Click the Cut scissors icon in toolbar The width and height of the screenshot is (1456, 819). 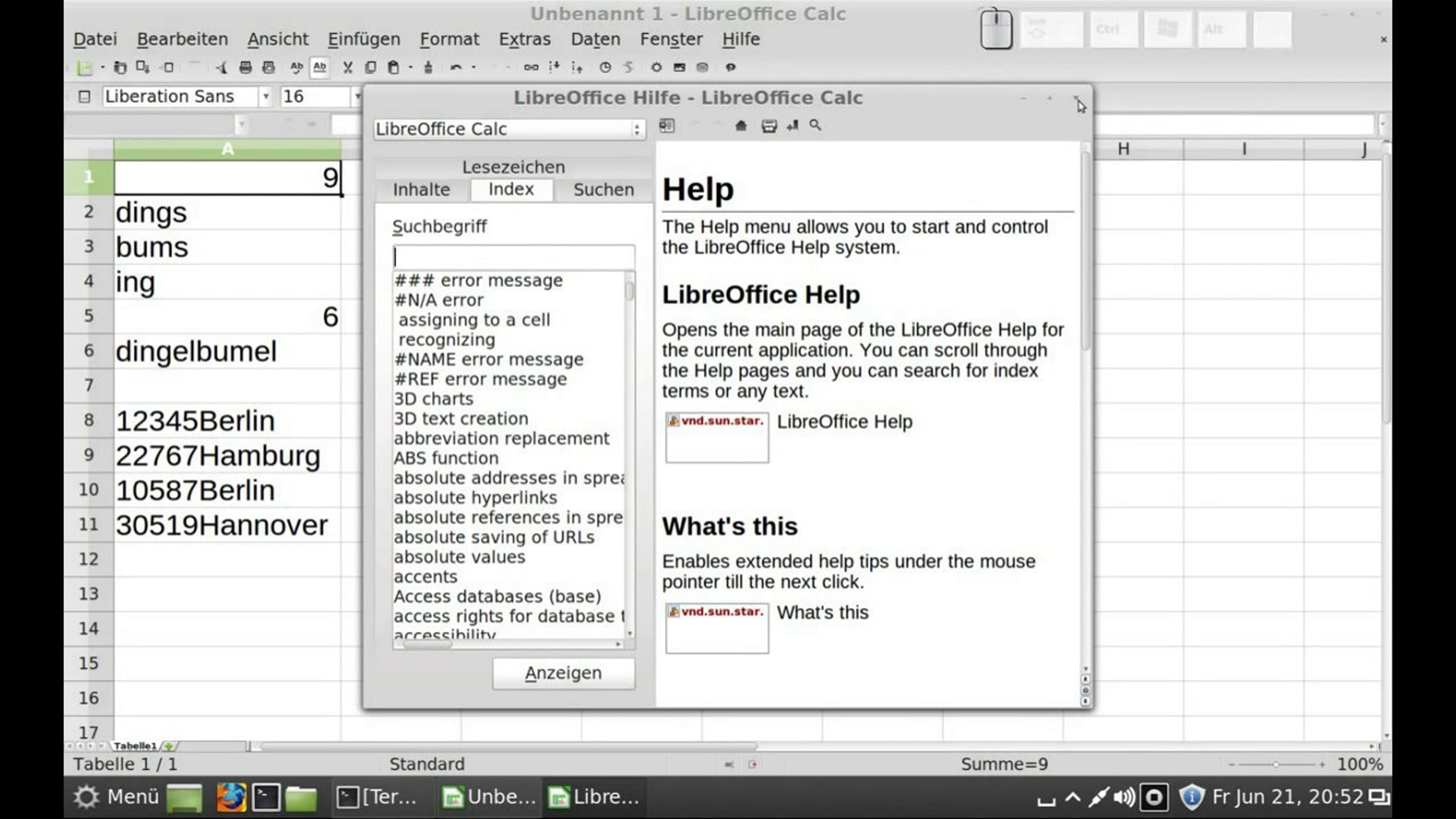pos(348,67)
